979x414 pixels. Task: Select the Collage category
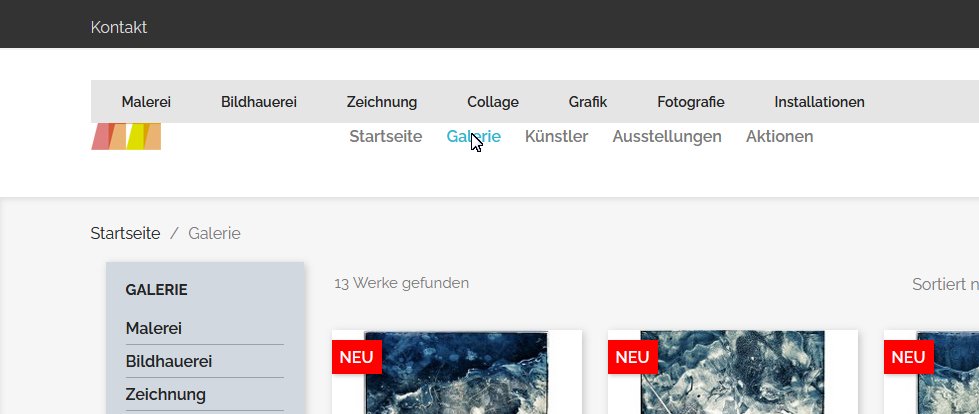pos(493,102)
